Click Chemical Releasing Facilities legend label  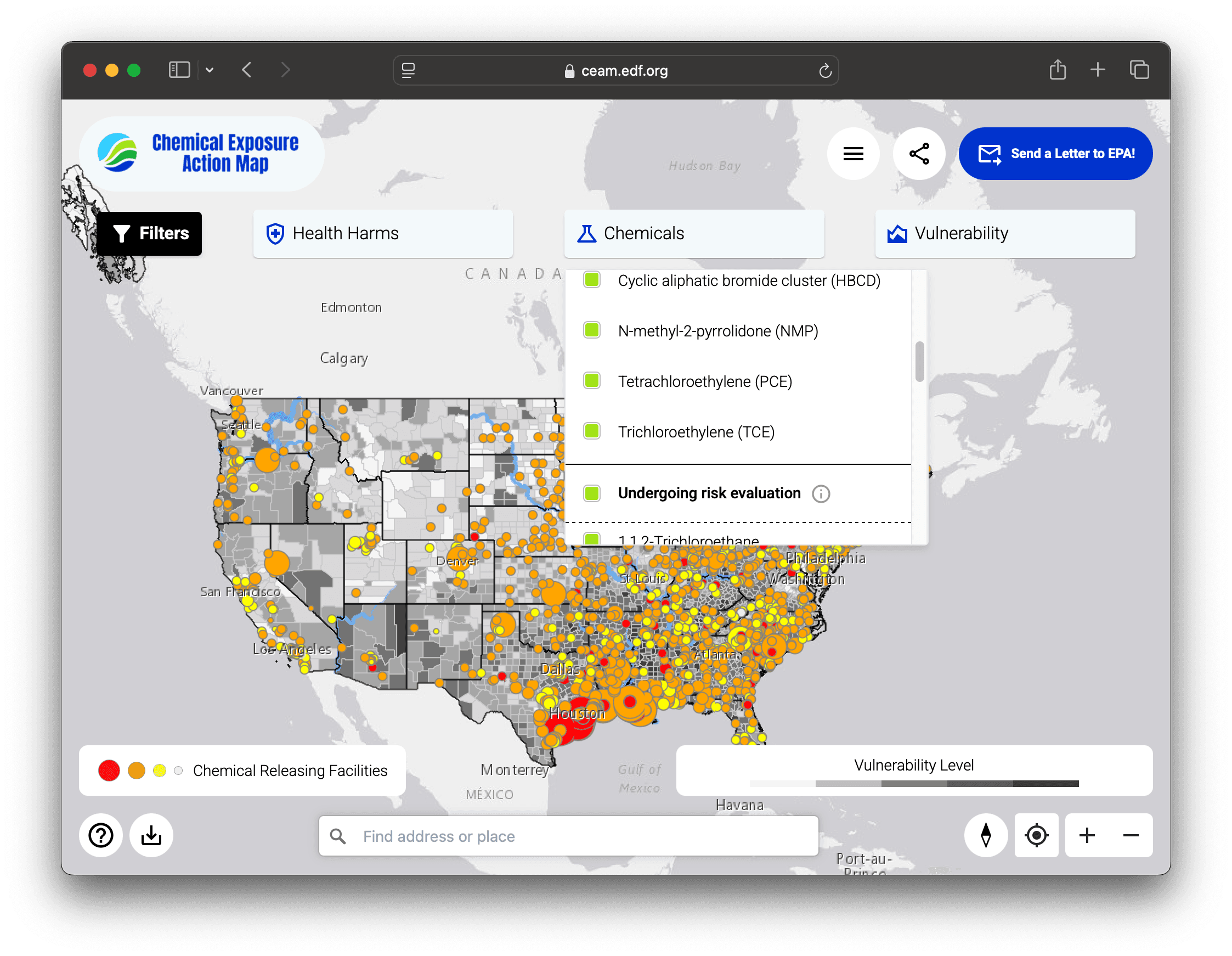click(x=290, y=771)
